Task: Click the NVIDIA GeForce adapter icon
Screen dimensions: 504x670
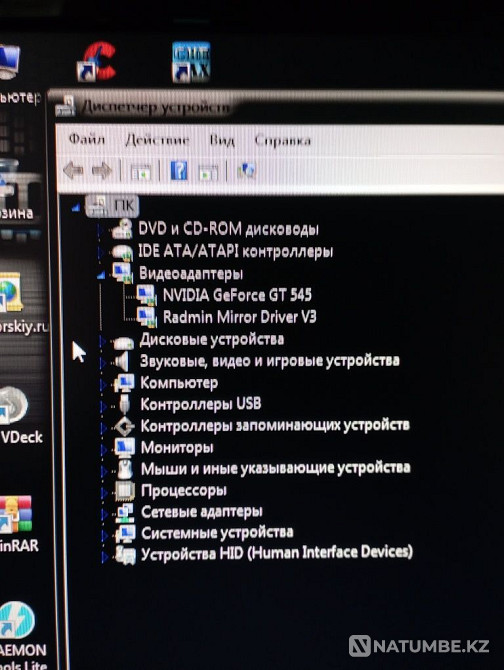Action: tap(147, 295)
